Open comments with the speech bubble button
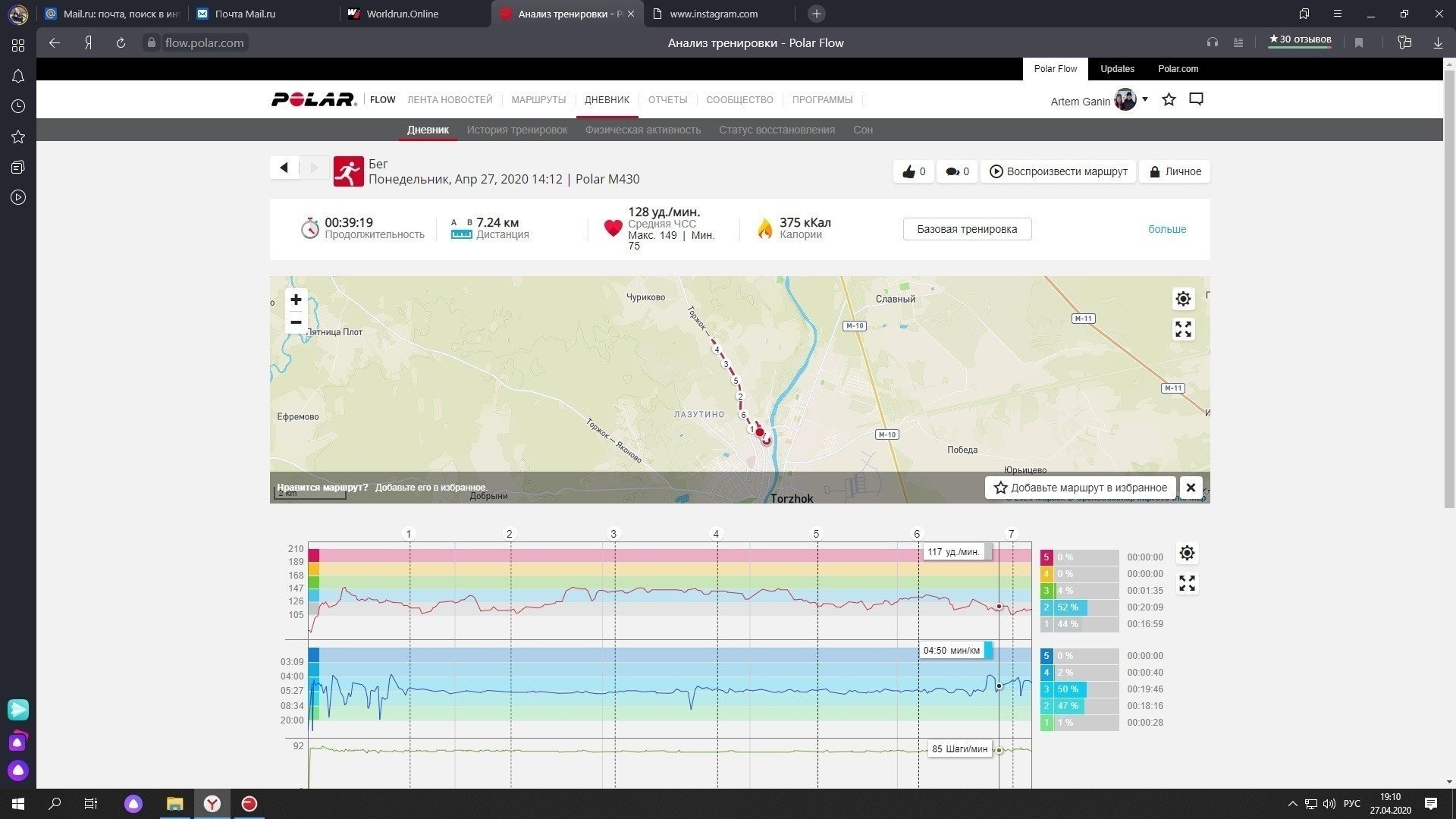Viewport: 1456px width, 819px height. pos(957,171)
